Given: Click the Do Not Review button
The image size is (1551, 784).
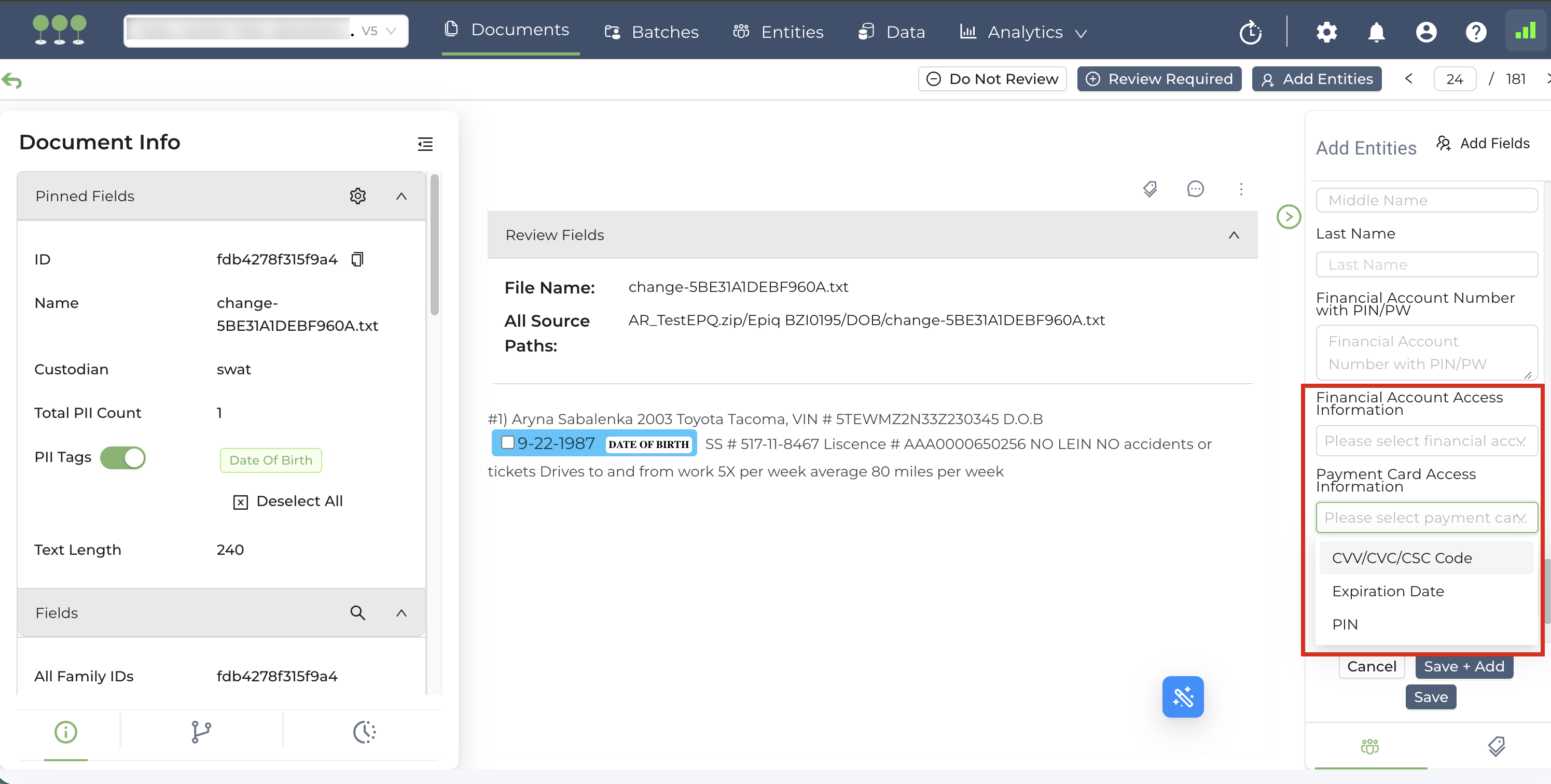Looking at the screenshot, I should tap(992, 79).
